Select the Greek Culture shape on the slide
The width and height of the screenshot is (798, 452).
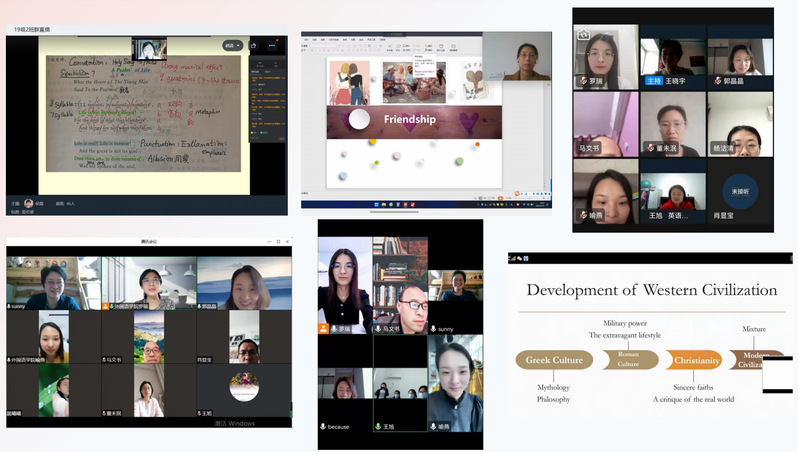553,361
